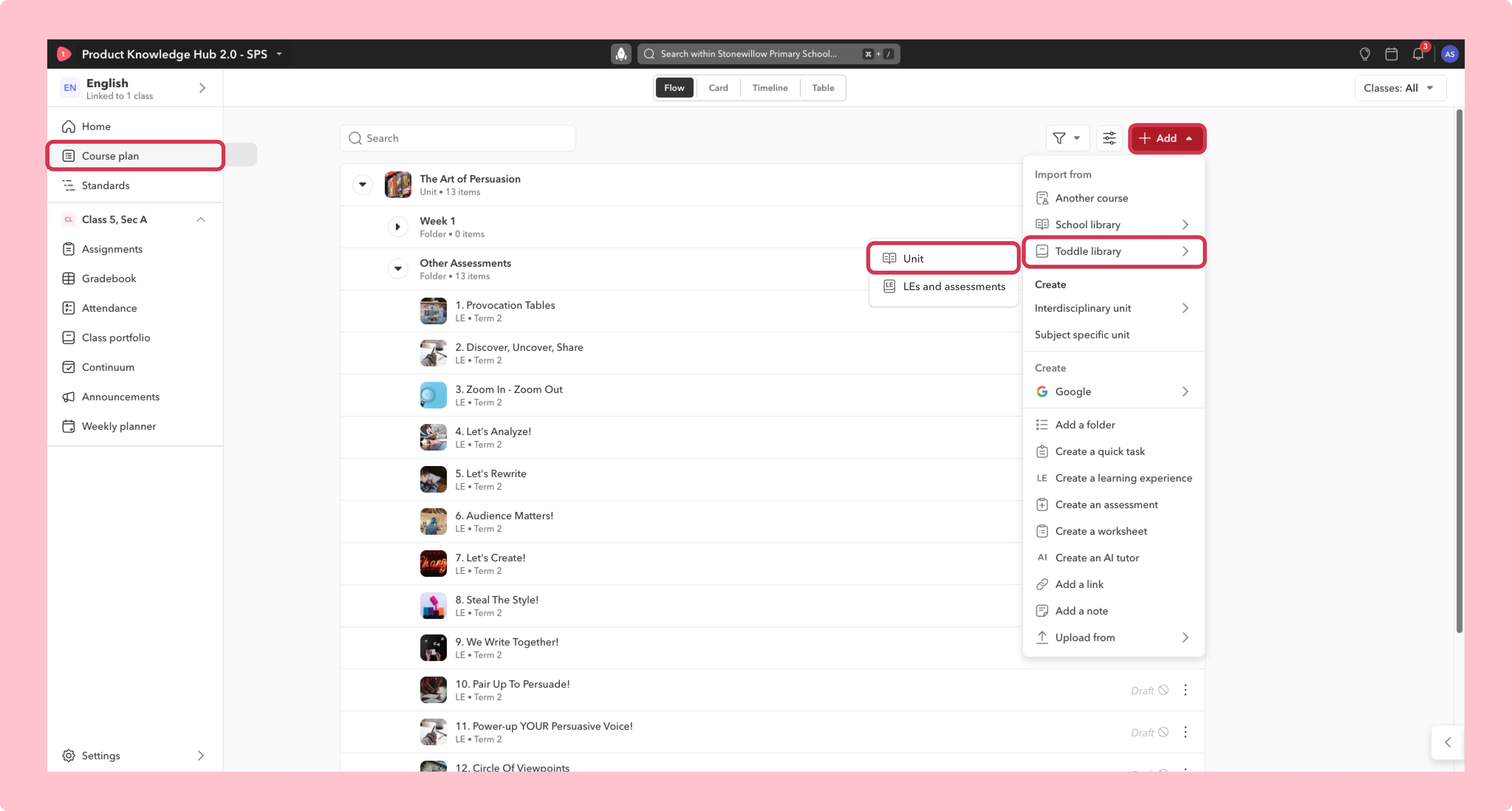Viewport: 1512px width, 811px height.
Task: Open the AS user avatar menu
Action: coord(1449,54)
